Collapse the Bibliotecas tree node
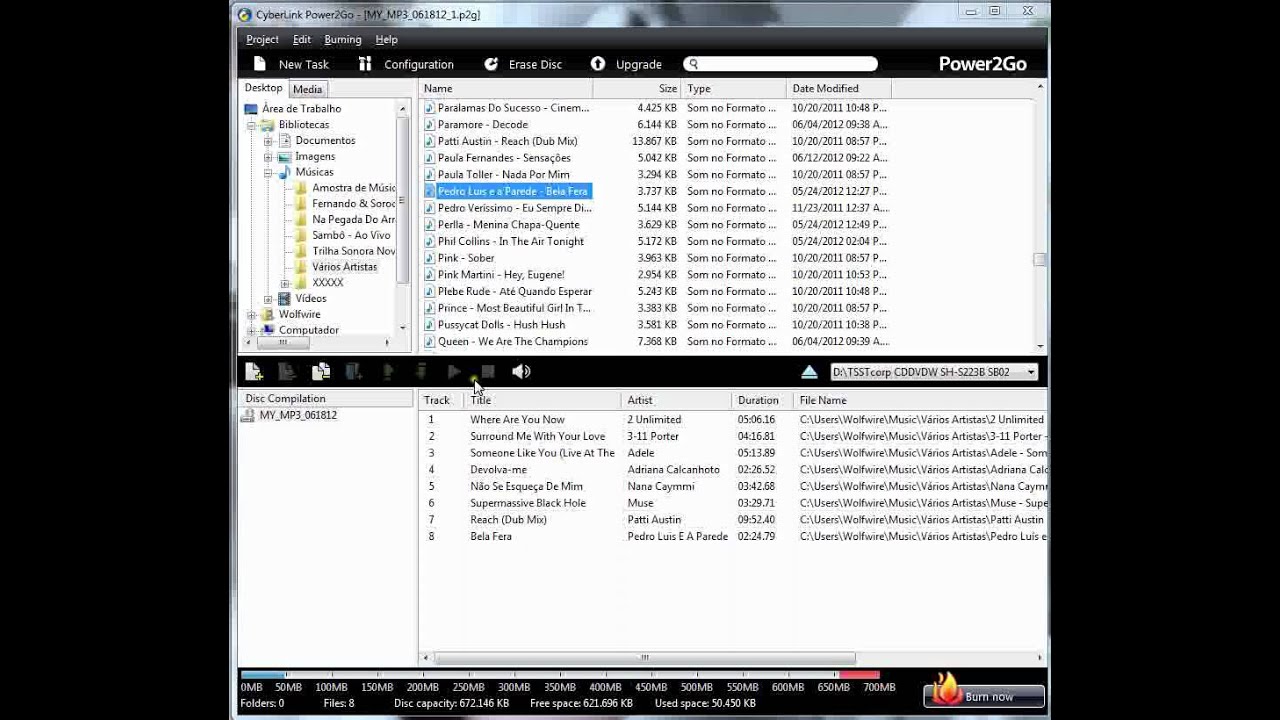Viewport: 1280px width, 720px height. coord(251,125)
